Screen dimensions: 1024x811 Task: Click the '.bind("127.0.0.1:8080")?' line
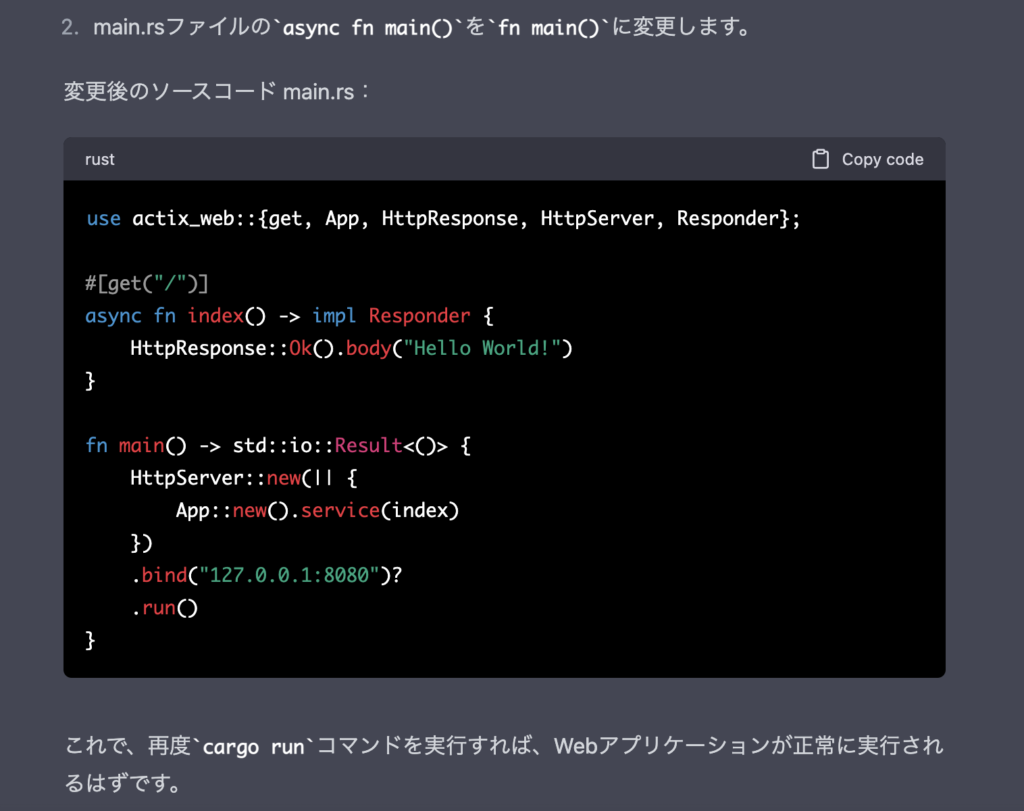pyautogui.click(x=266, y=575)
